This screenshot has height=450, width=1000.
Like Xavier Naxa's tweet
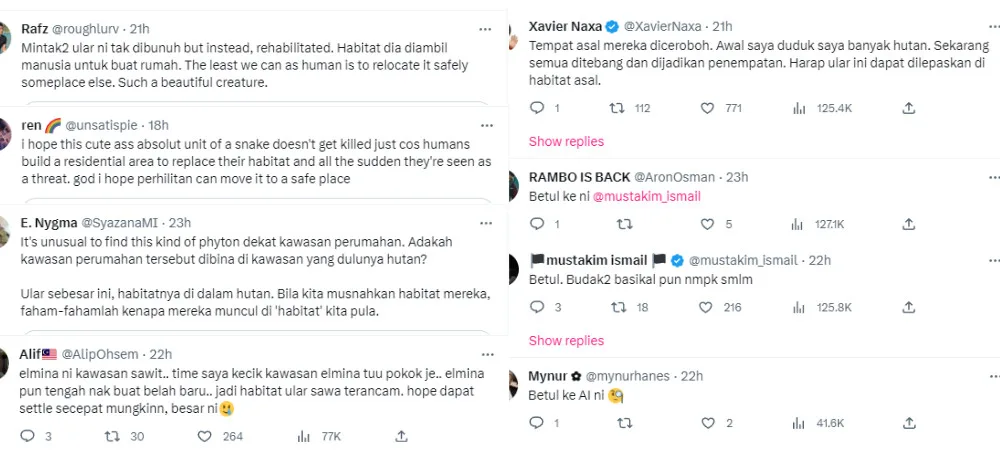(x=708, y=108)
